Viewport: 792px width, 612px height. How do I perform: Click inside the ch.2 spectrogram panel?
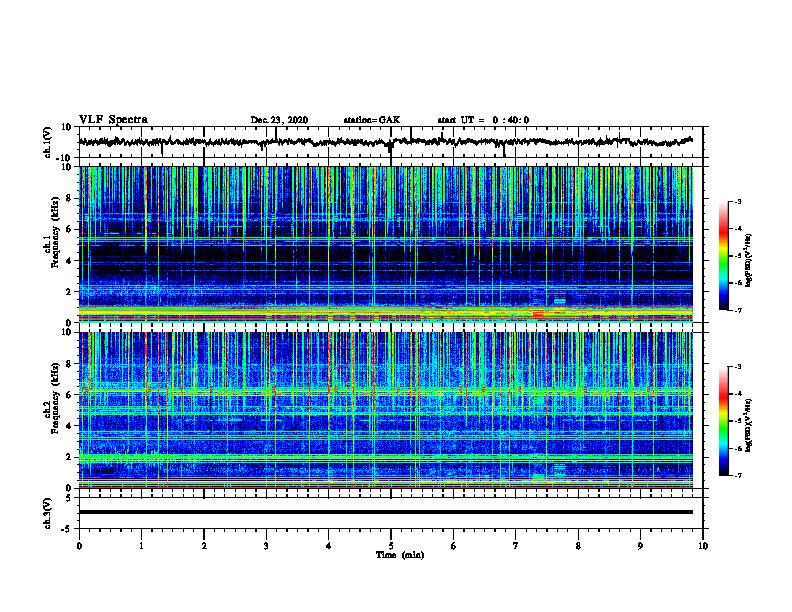tap(386, 410)
